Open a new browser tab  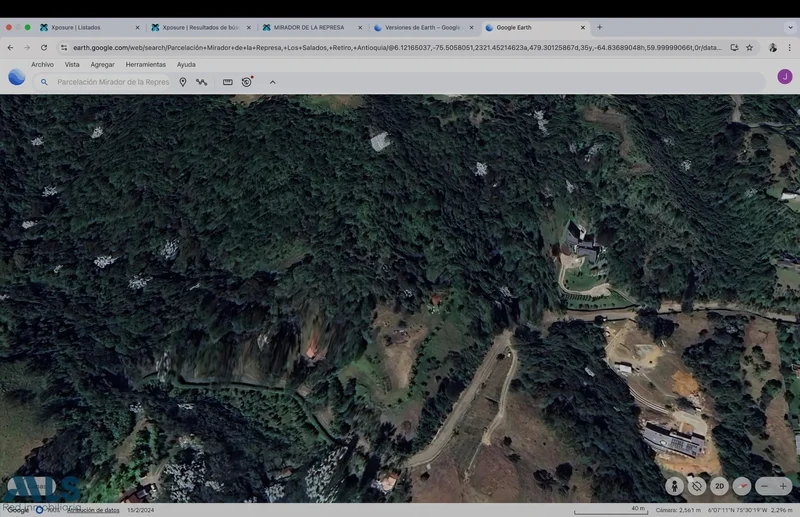point(599,28)
